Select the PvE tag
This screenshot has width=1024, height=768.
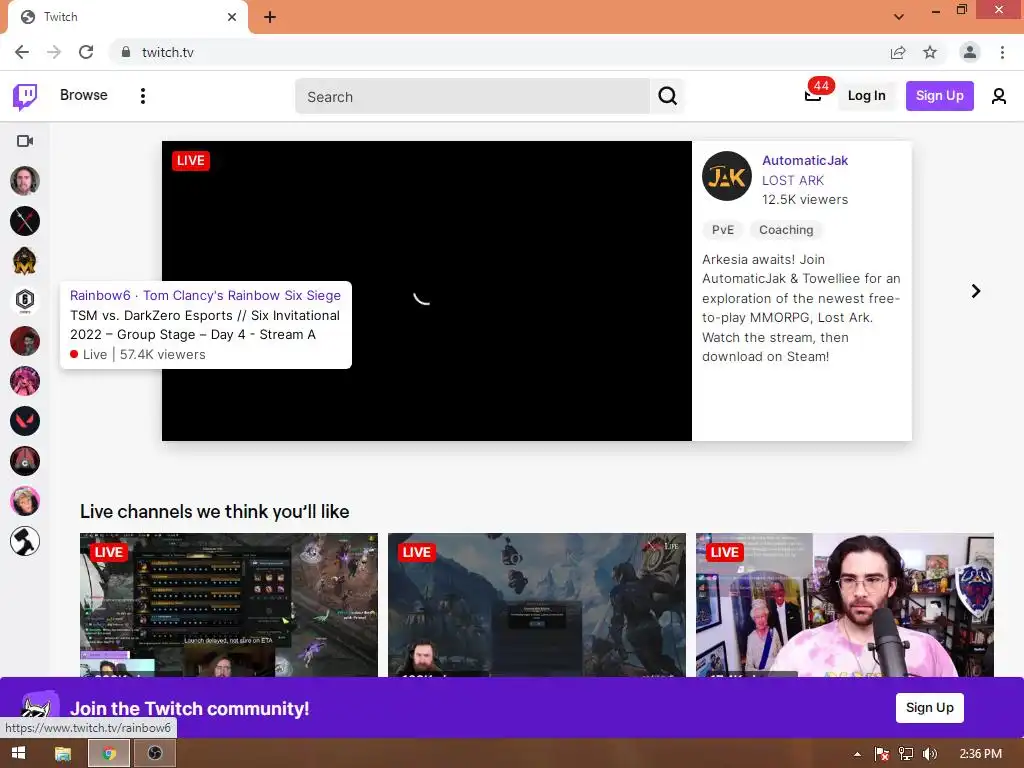tap(722, 230)
